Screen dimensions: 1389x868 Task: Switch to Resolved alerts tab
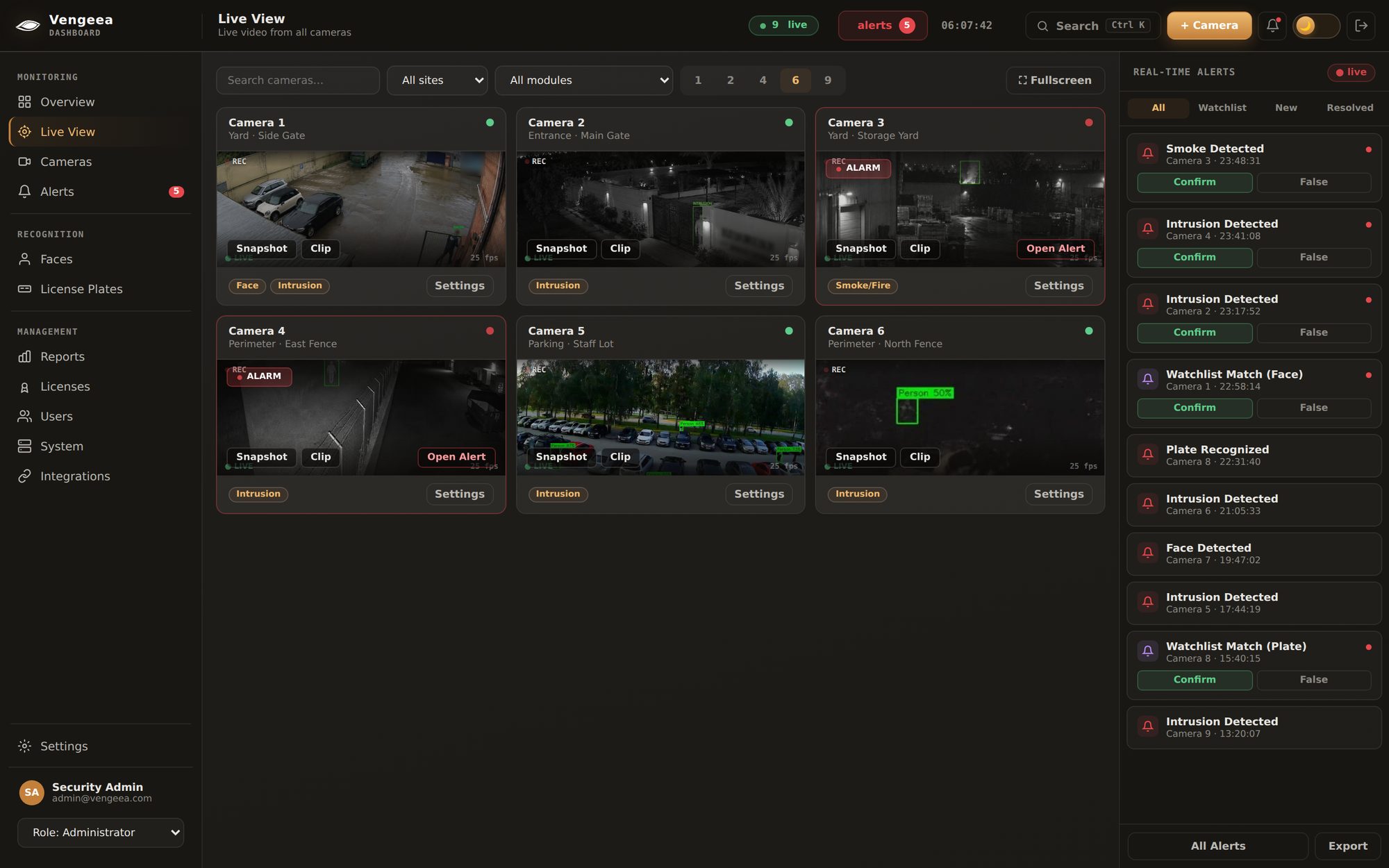click(x=1349, y=108)
